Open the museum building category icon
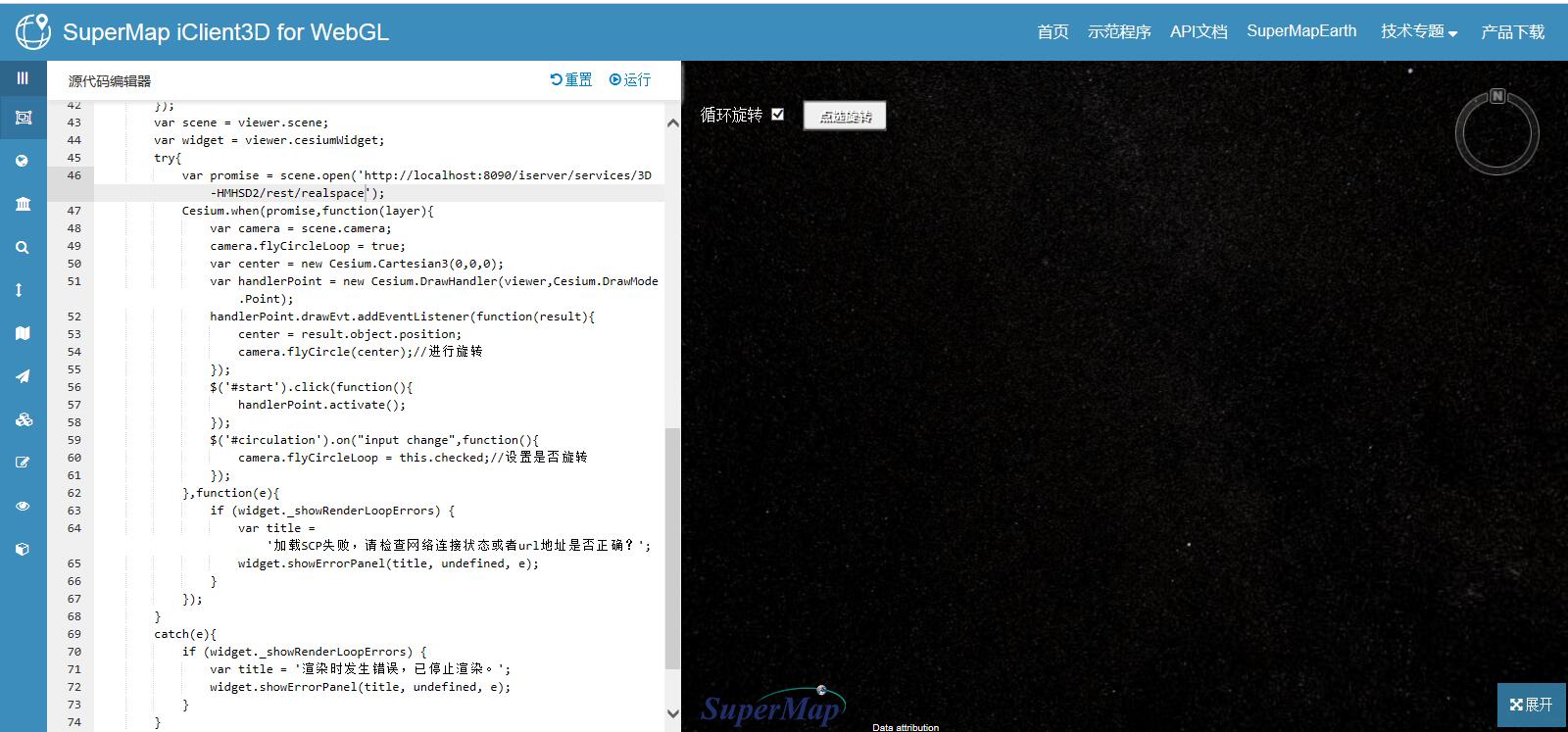Image resolution: width=1568 pixels, height=732 pixels. click(23, 204)
